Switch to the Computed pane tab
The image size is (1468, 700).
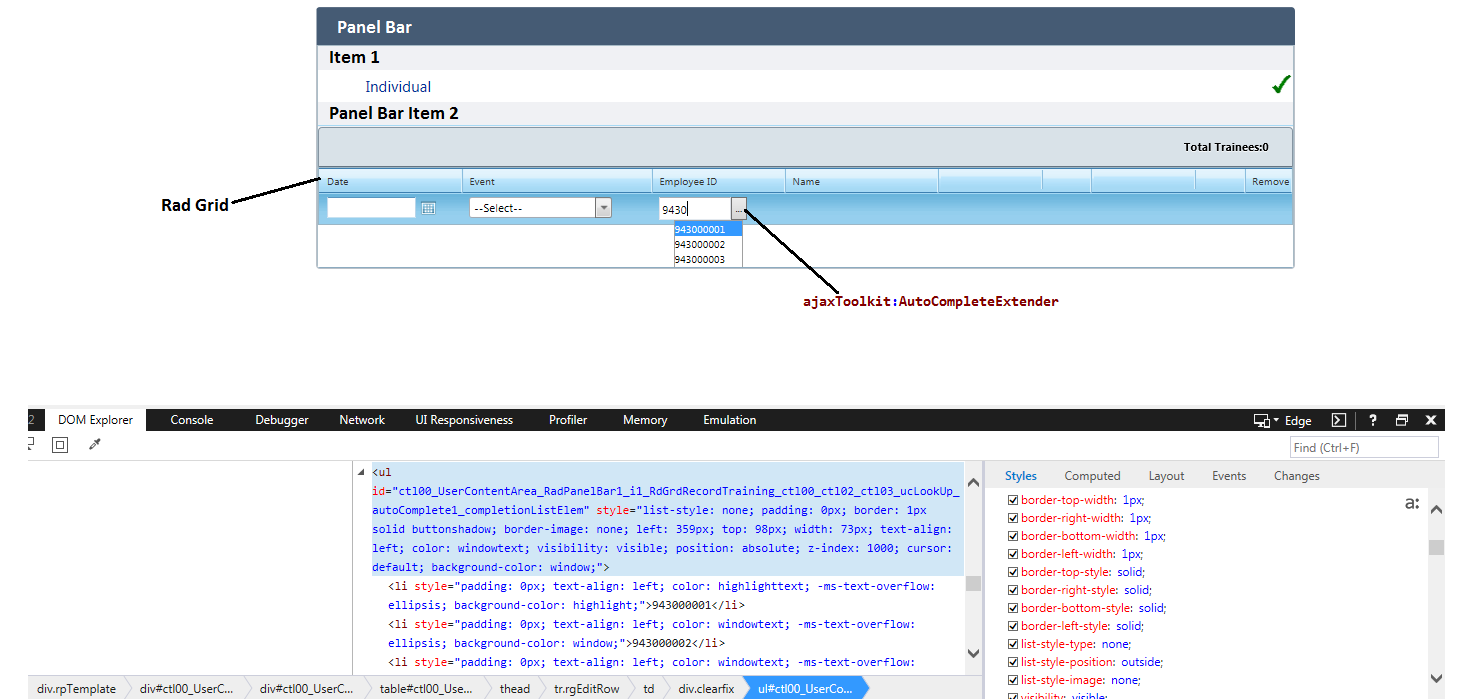[1092, 476]
